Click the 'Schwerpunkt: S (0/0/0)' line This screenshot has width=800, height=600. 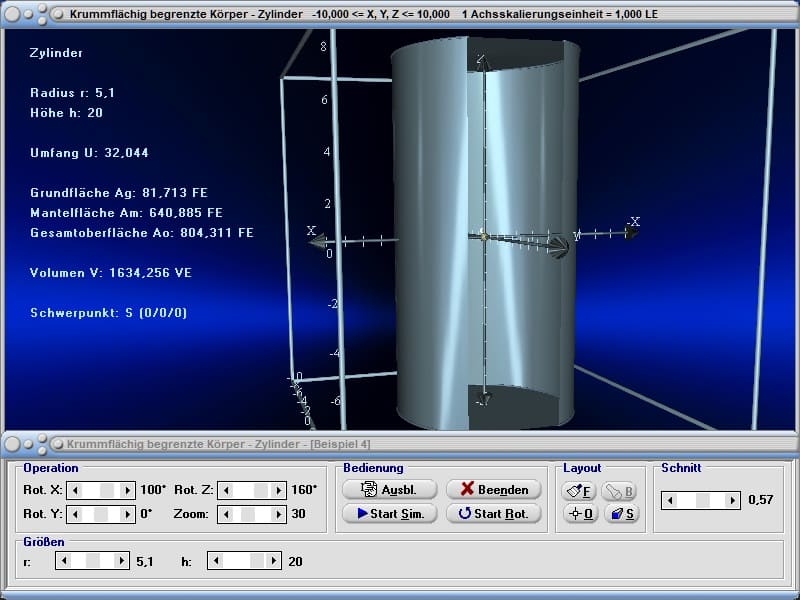pyautogui.click(x=109, y=313)
